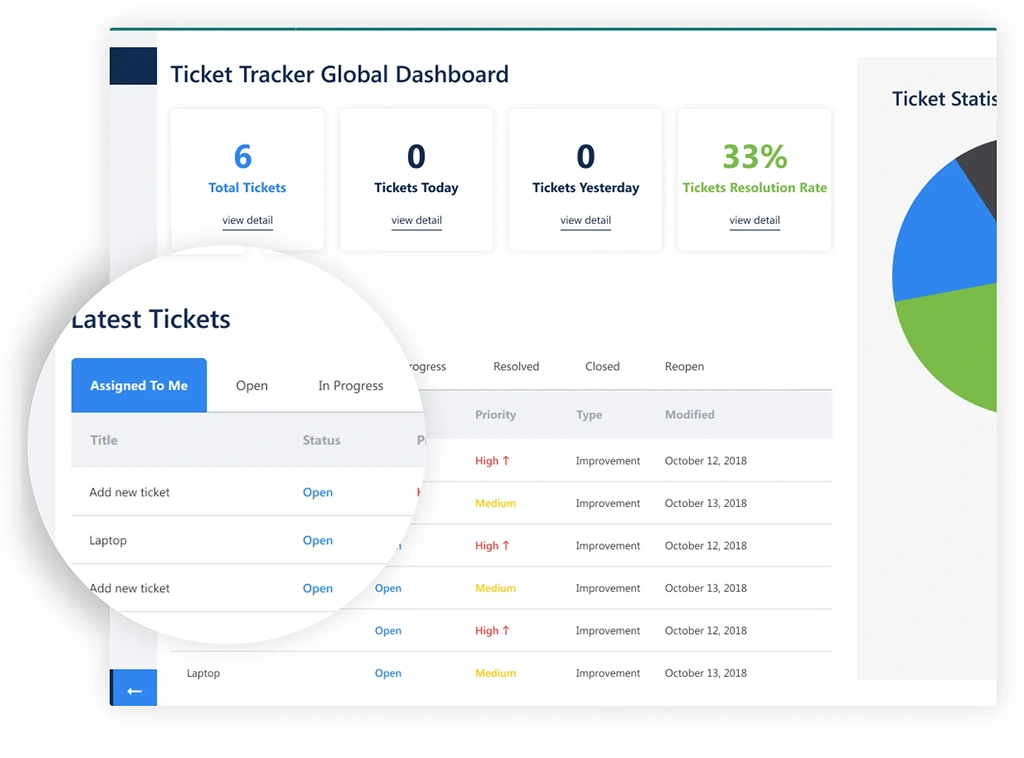The image size is (1024, 758).
Task: Sort tickets by the Modified column header
Action: point(691,414)
